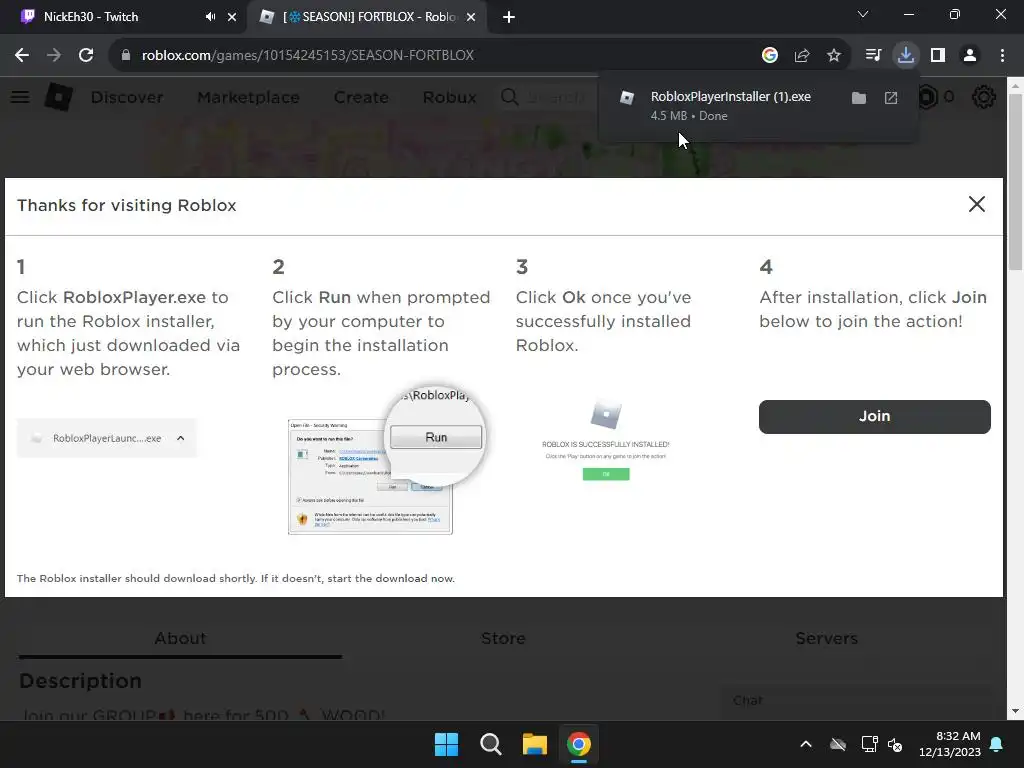
Task: Close the NickEh30 Twitch tab
Action: pos(232,17)
